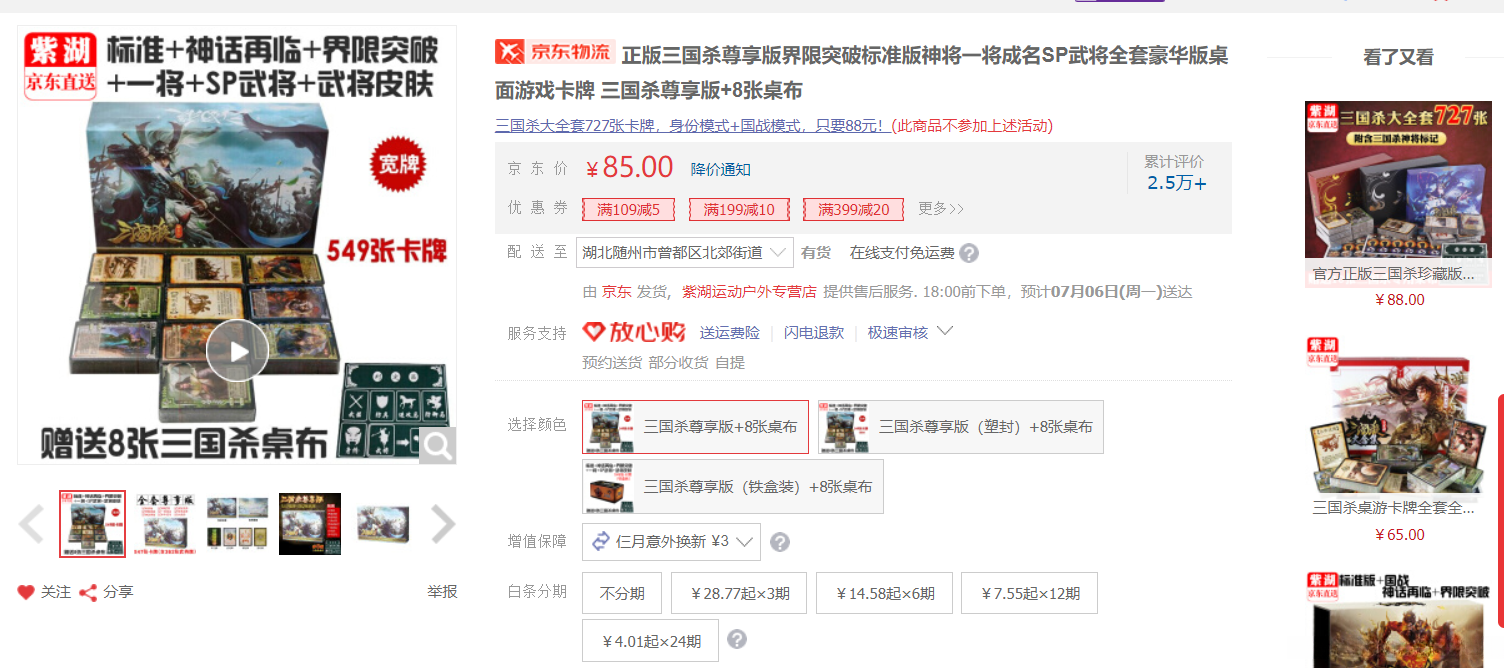This screenshot has height=668, width=1504.
Task: Choose ￥7.55起×12期 installment
Action: [x=1029, y=593]
